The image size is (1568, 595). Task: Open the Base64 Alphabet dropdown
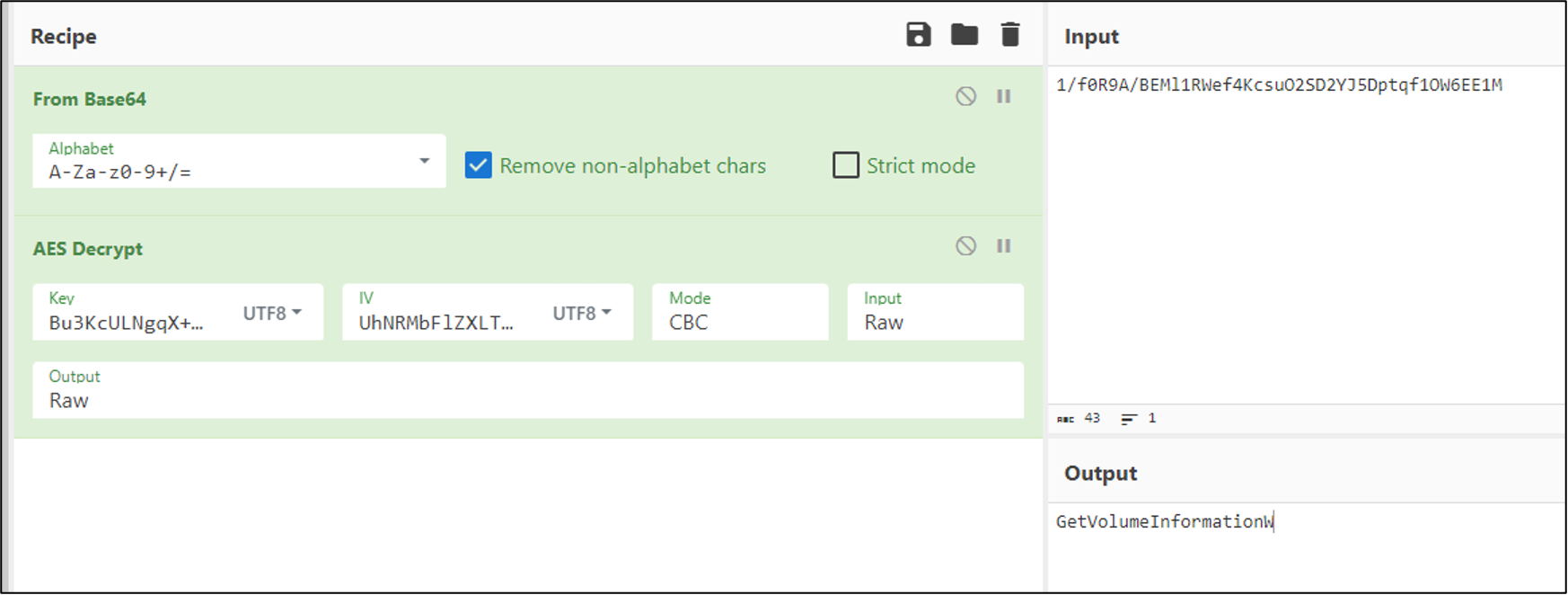pyautogui.click(x=424, y=161)
